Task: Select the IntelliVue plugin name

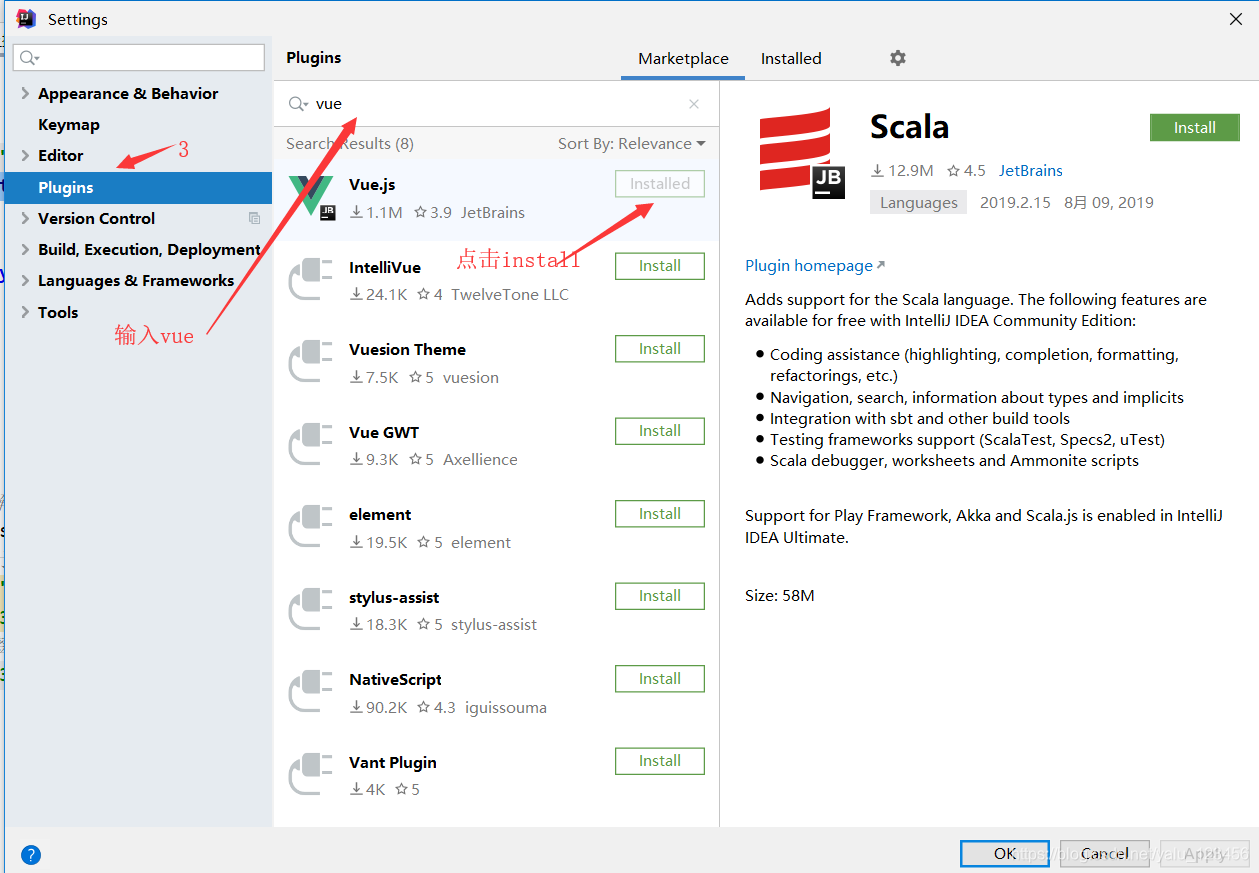Action: point(385,267)
